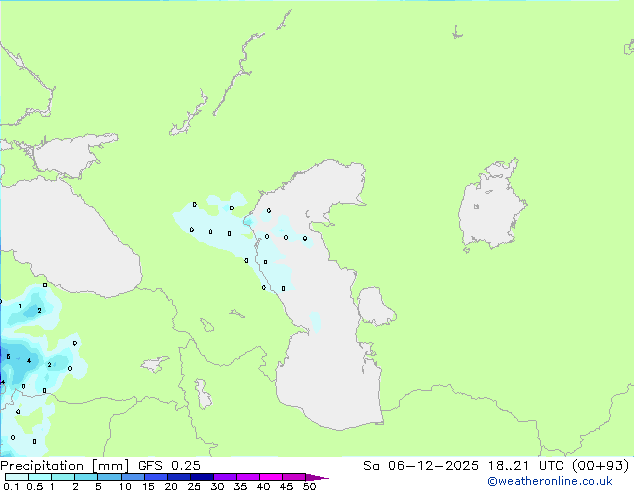
Task: Pick the legend swatch between 10 and 15
Action: [132, 477]
